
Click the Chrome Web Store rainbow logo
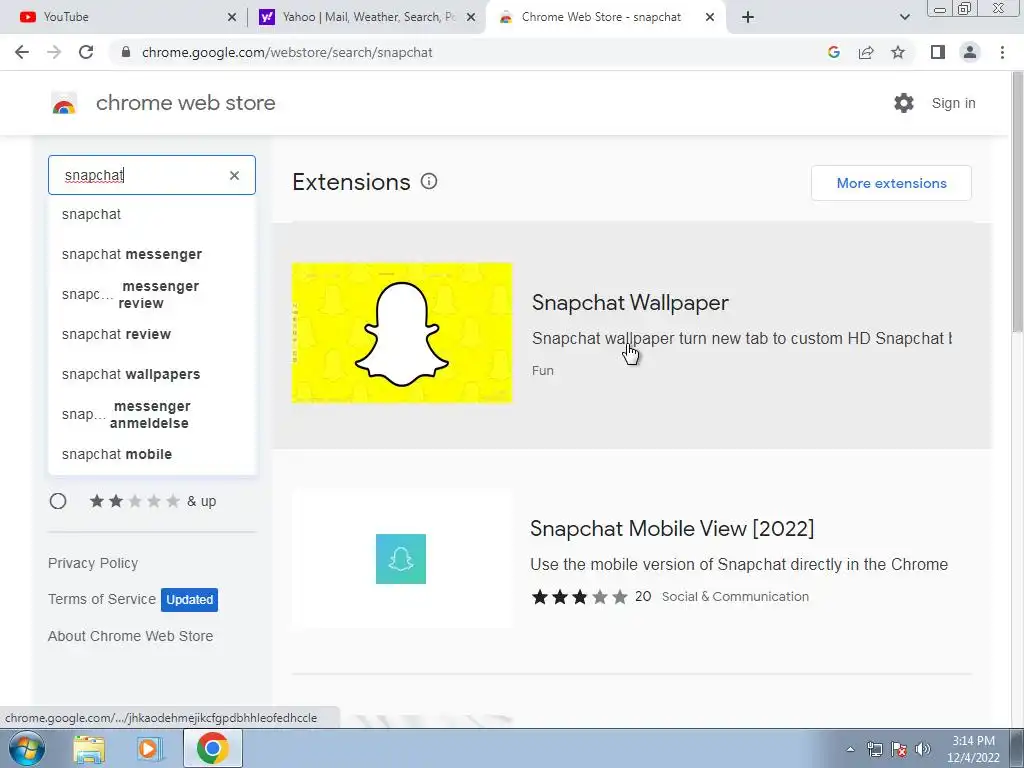[x=64, y=103]
